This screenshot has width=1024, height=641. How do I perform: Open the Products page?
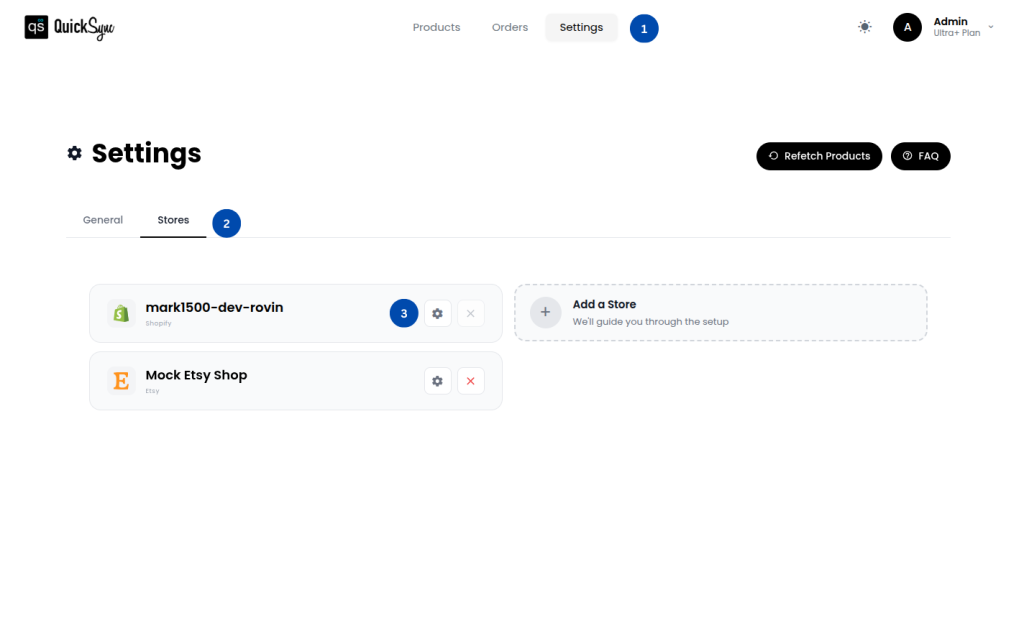[436, 28]
